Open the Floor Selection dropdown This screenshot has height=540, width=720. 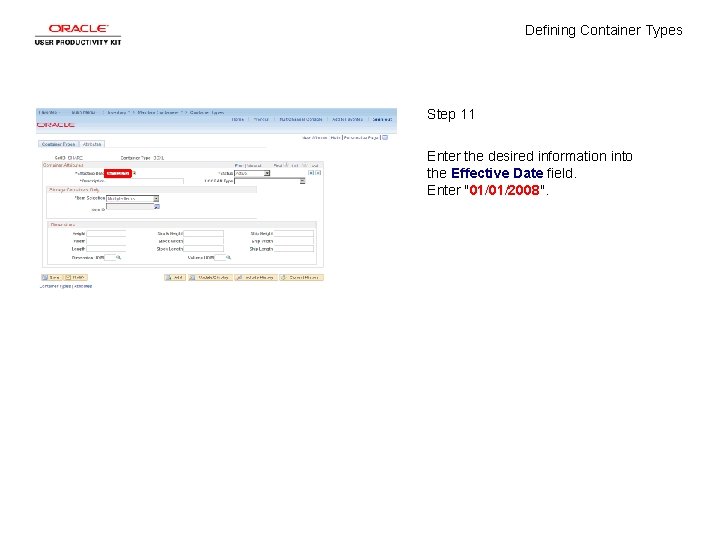(x=133, y=198)
